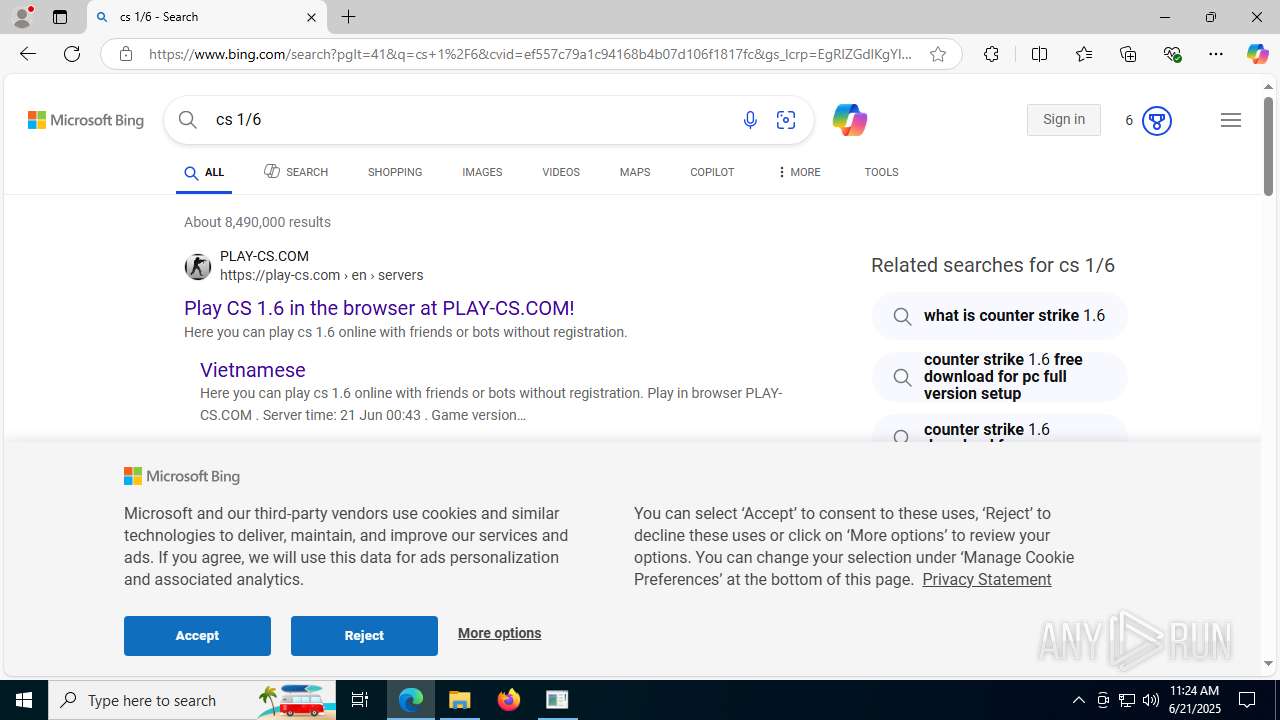
Task: Open the Favorites list icon
Action: point(1084,54)
